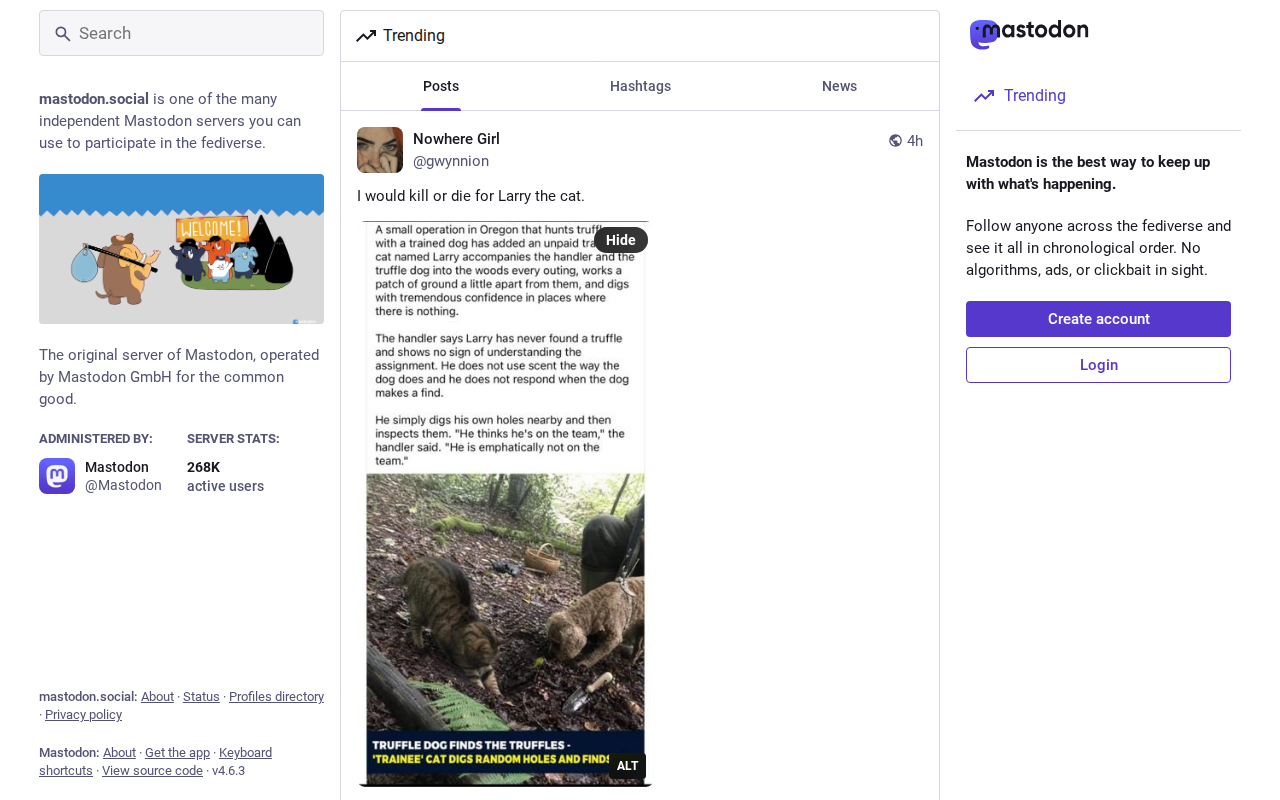Open mastodon.social About link
The height and width of the screenshot is (800, 1280).
click(157, 697)
